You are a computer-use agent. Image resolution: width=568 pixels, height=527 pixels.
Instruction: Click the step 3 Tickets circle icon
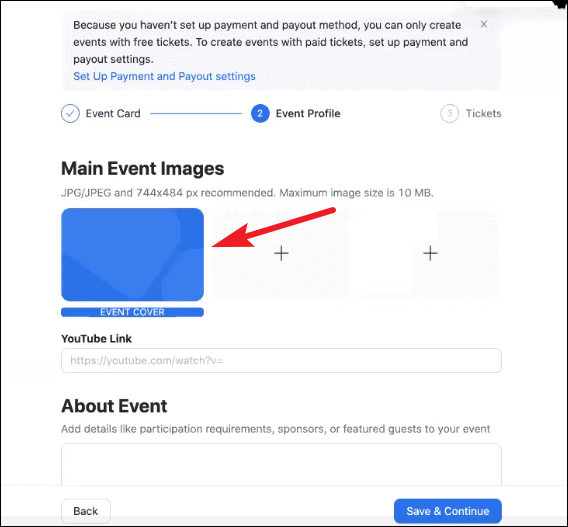coord(450,113)
